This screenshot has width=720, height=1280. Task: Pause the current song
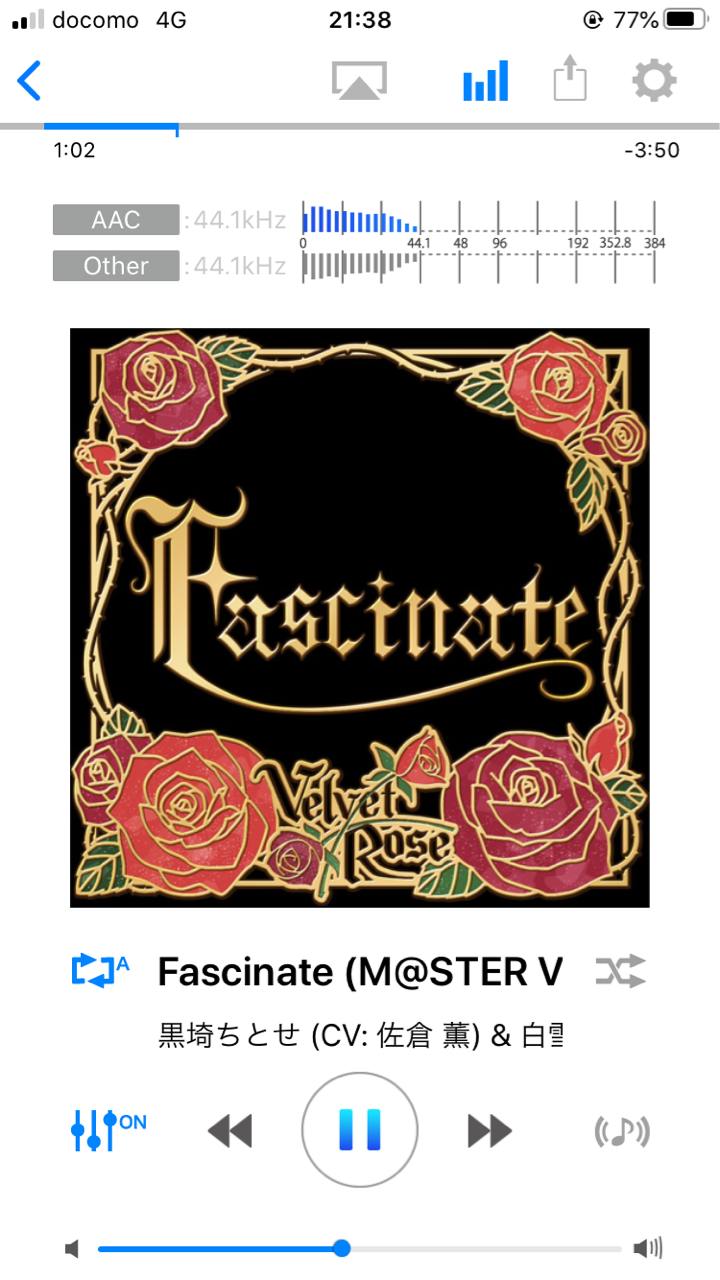coord(360,1130)
